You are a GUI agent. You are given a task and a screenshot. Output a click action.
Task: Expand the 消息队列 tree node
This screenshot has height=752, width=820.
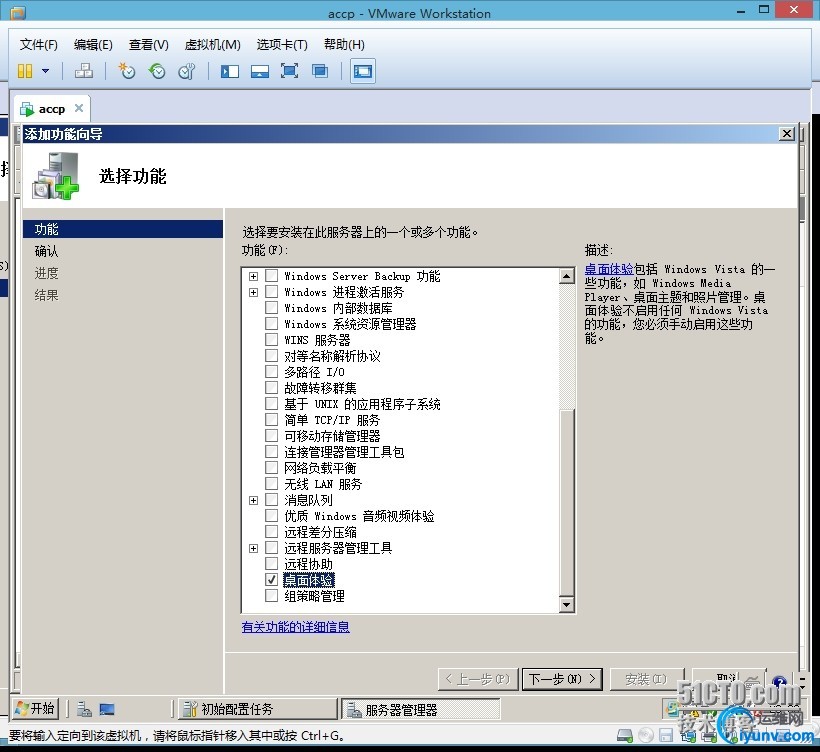point(253,500)
